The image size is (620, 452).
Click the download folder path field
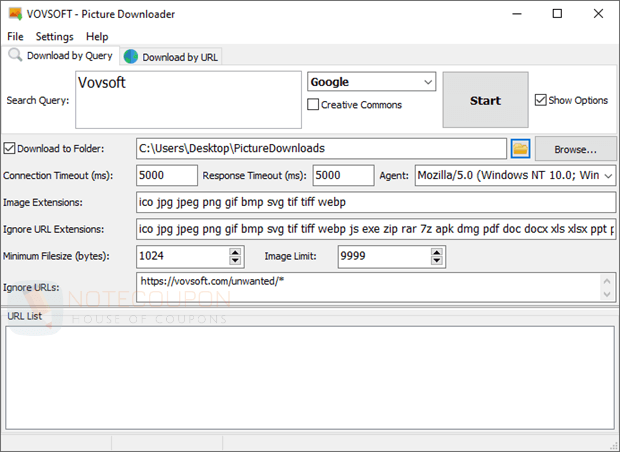(x=321, y=149)
